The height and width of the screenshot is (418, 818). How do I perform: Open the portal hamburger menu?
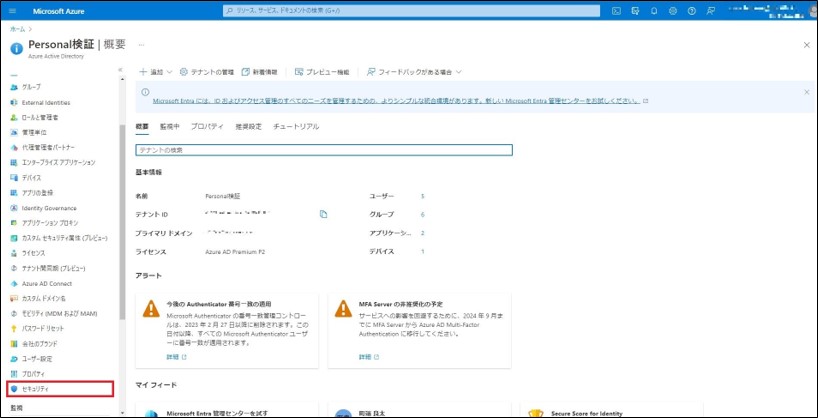point(13,11)
